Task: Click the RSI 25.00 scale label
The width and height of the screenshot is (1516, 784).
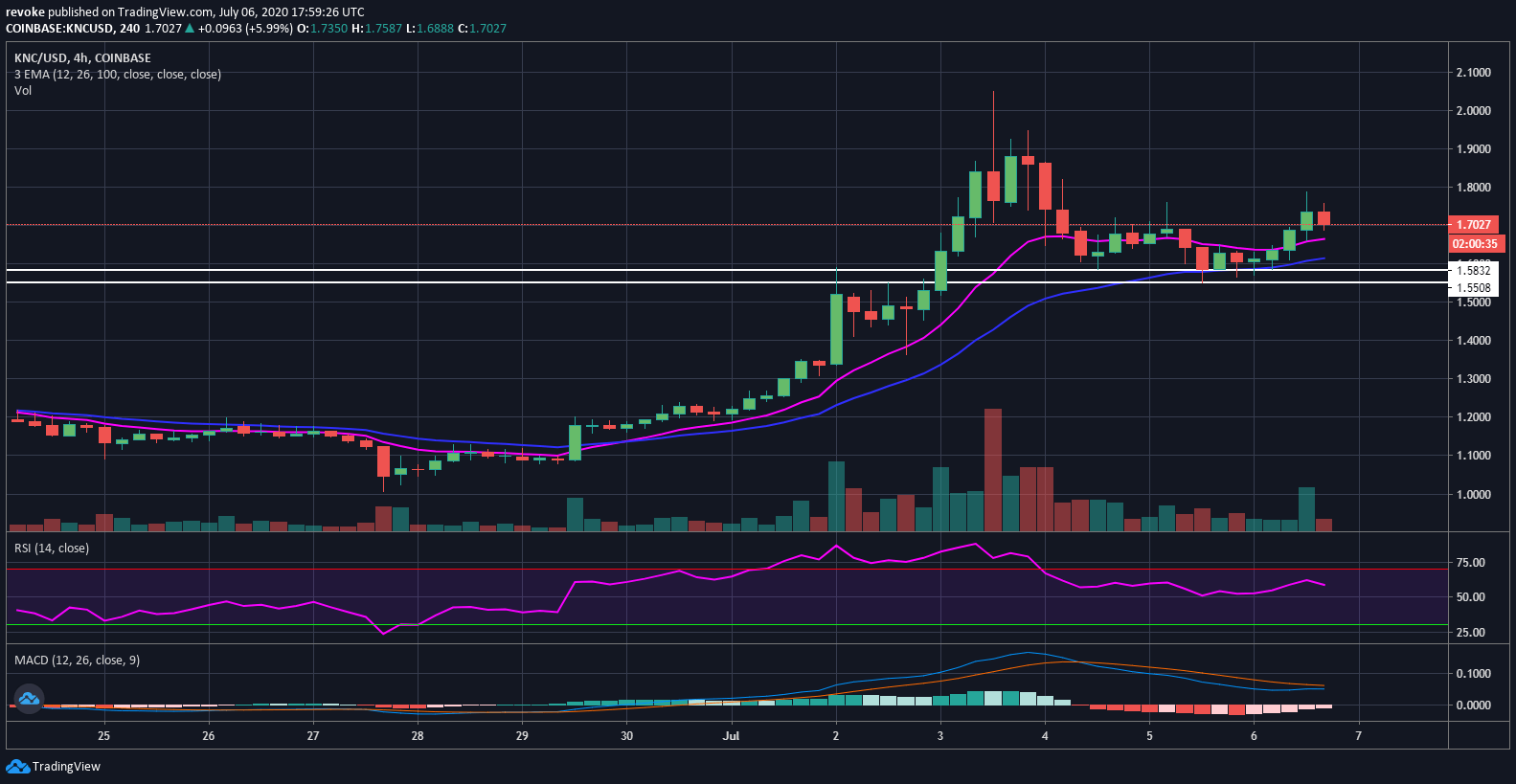Action: [x=1471, y=633]
